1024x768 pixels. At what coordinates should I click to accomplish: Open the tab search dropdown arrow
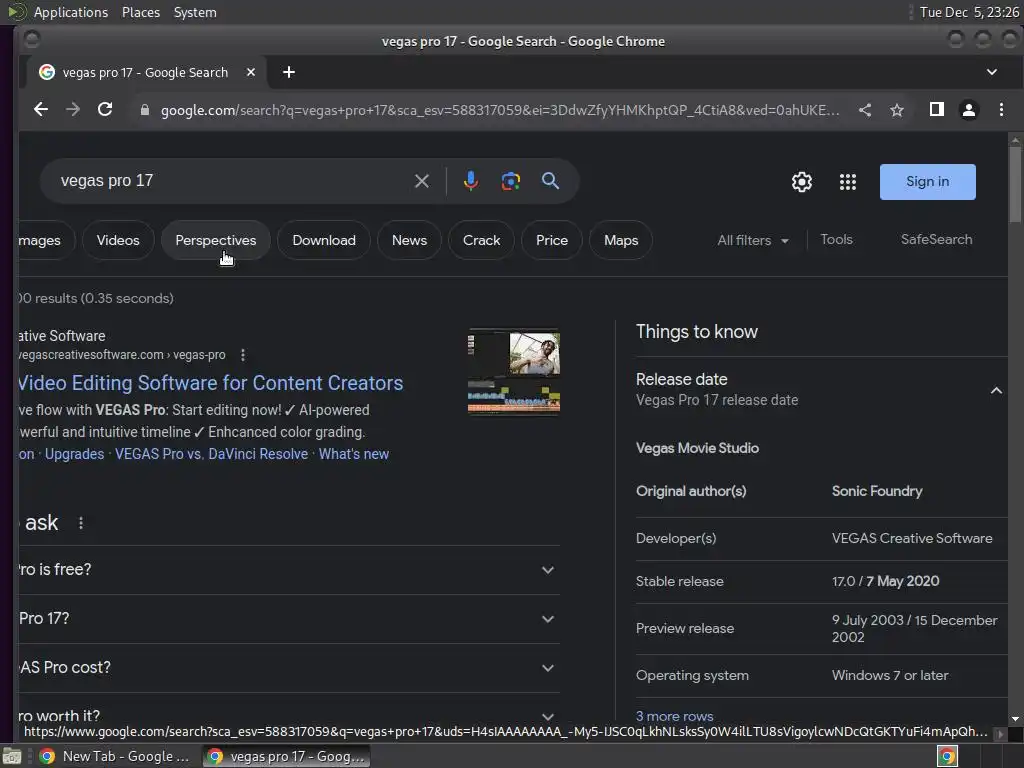coord(991,72)
